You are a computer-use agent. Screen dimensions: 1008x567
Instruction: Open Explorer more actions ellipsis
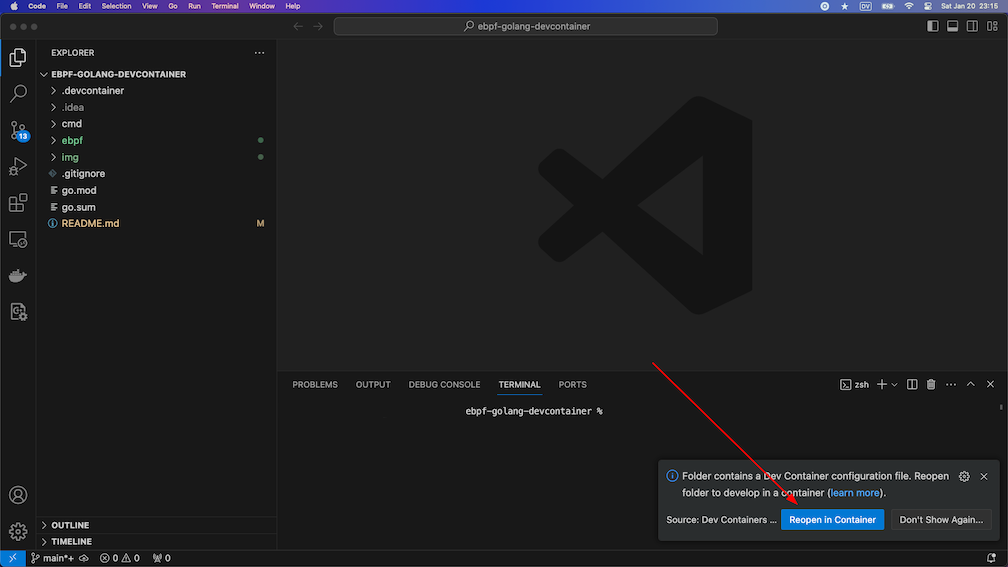coord(259,53)
